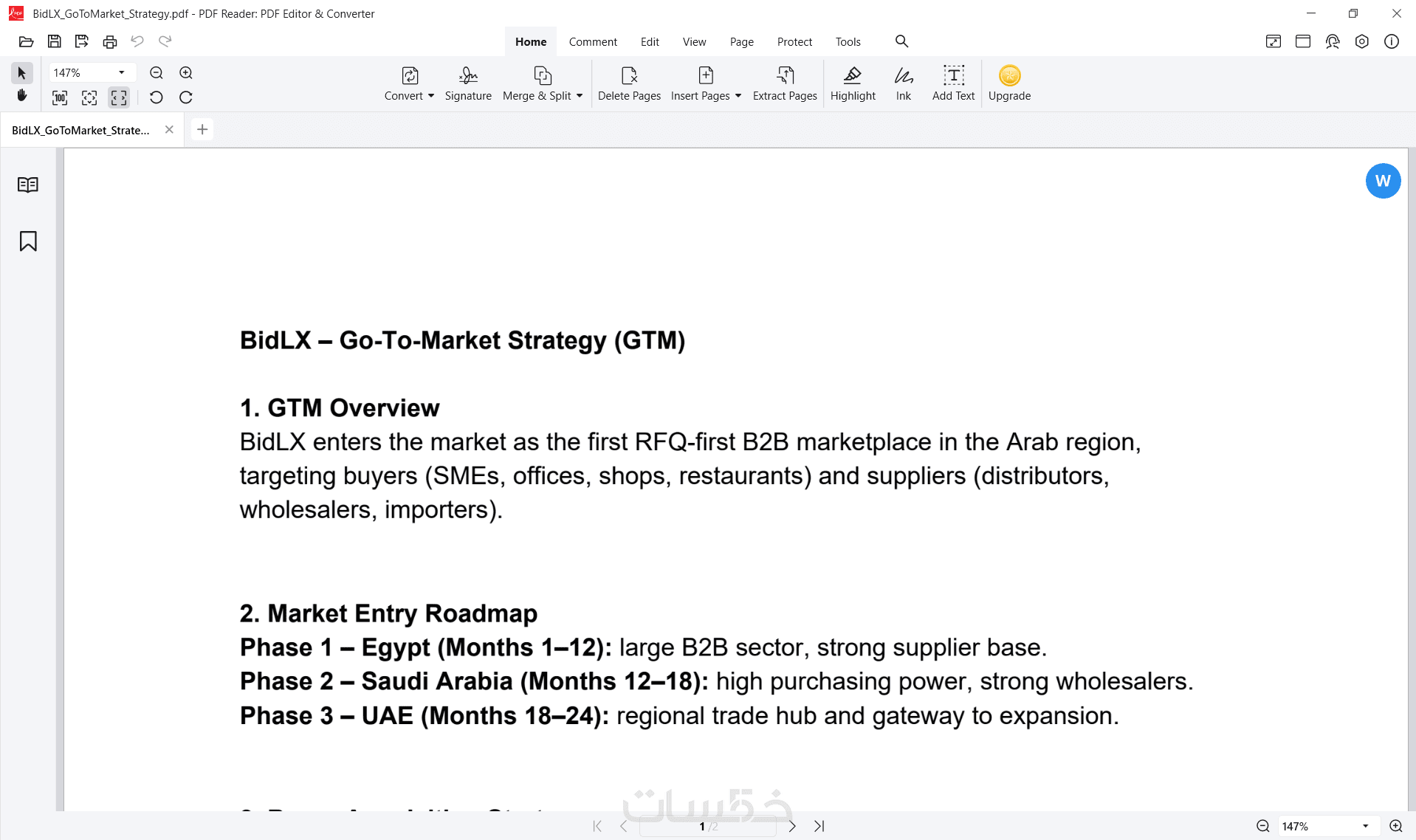Open the thumbnails reading panel
This screenshot has width=1416, height=840.
(28, 185)
